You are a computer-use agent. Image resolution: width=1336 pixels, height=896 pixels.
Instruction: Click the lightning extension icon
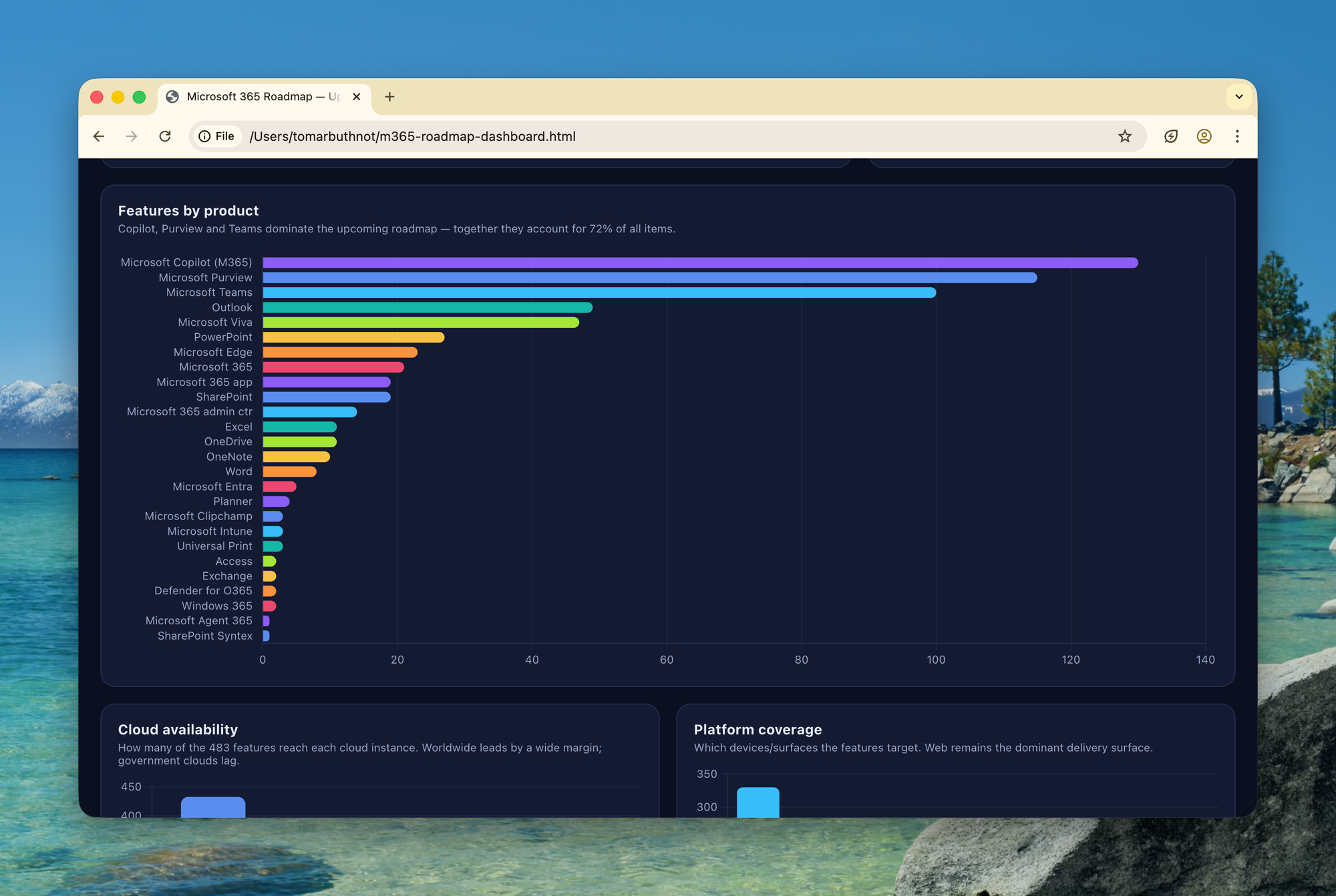click(1171, 136)
